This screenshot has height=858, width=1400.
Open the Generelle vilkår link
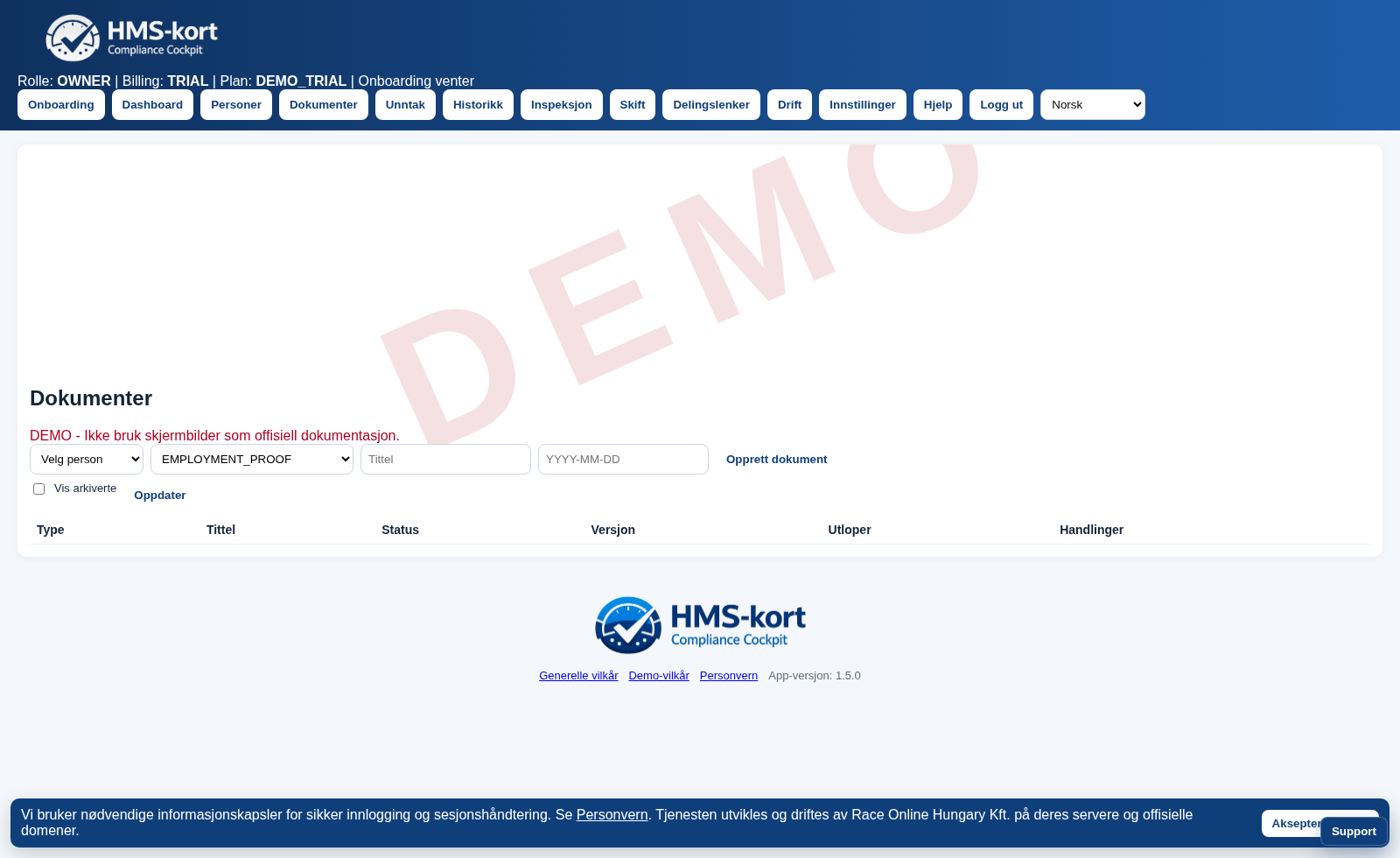tap(578, 676)
